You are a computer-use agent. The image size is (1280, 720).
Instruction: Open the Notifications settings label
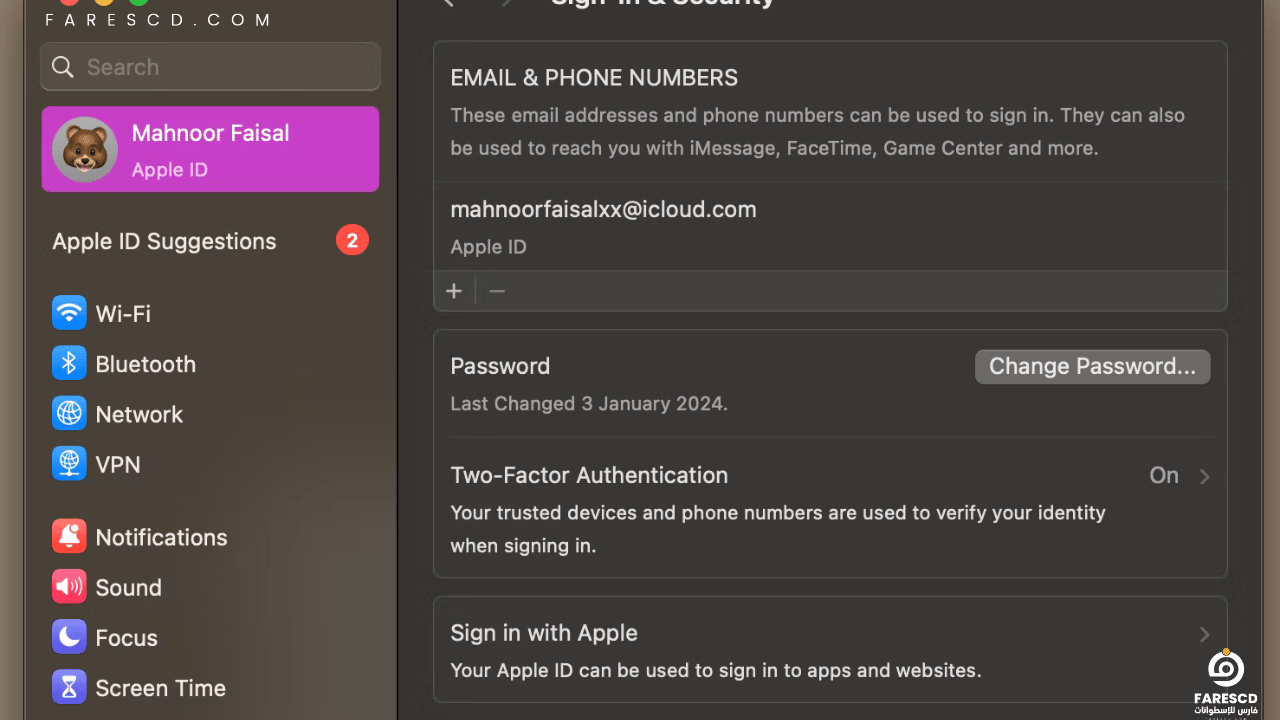click(162, 537)
